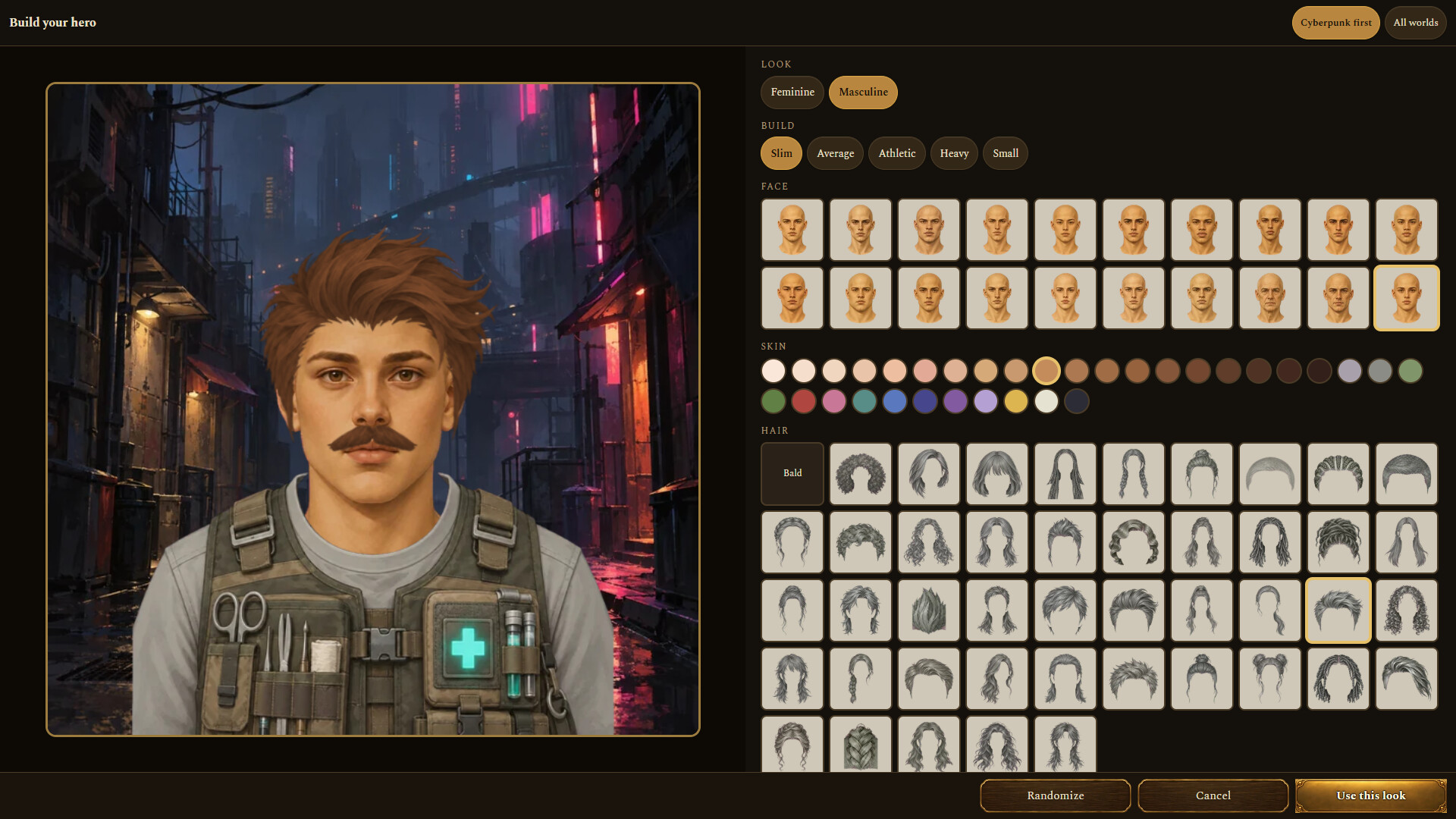Choose the messy spiky short hair in fourth row
Viewport: 1456px width, 819px height.
[x=1134, y=678]
